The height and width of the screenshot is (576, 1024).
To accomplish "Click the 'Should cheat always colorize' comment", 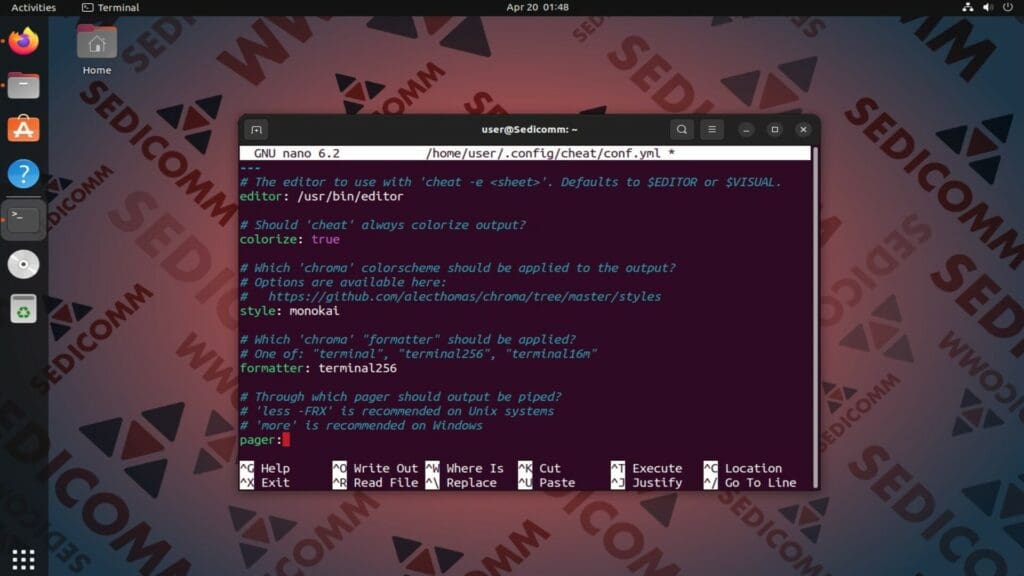I will 383,225.
